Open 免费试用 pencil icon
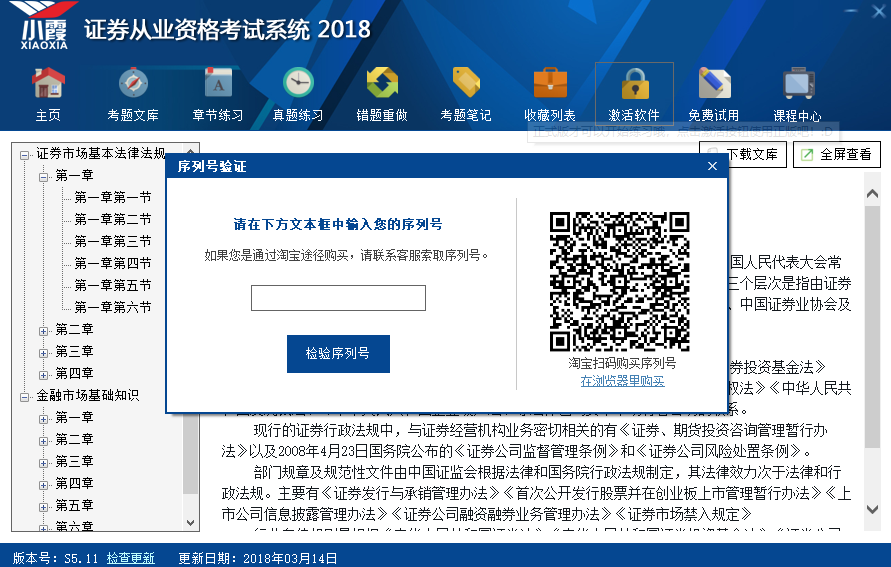The image size is (891, 567). pyautogui.click(x=714, y=84)
